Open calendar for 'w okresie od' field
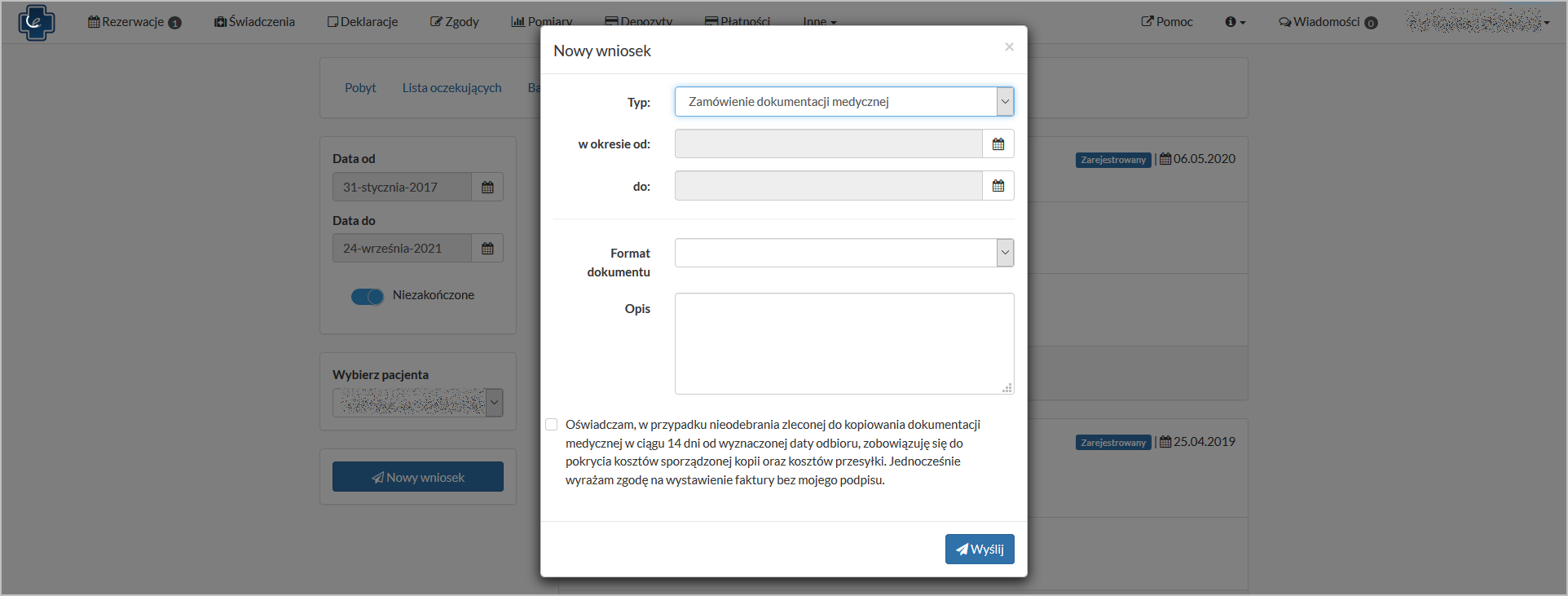The width and height of the screenshot is (1568, 596). 998,144
